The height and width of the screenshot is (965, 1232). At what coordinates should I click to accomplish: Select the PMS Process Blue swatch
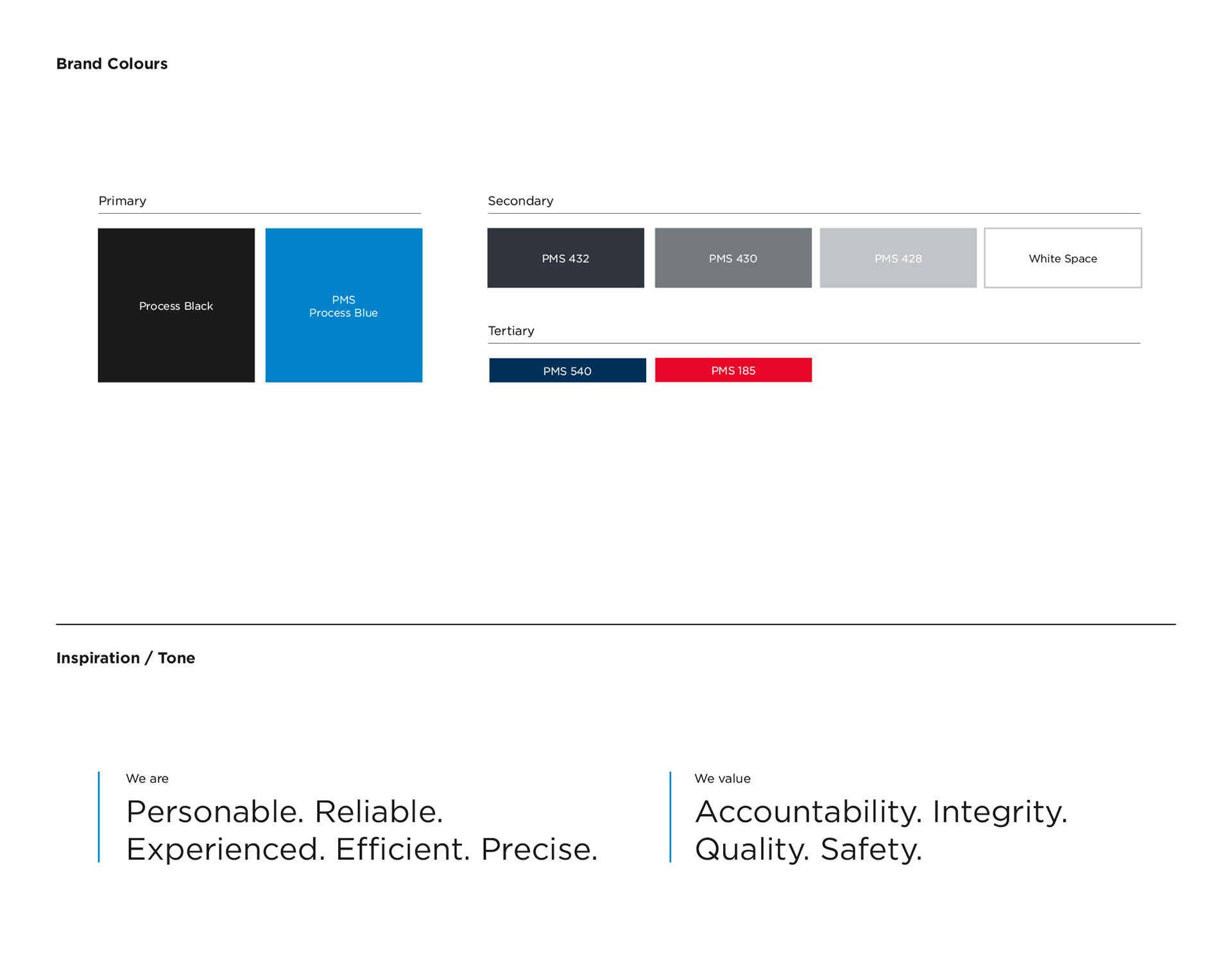pos(343,305)
